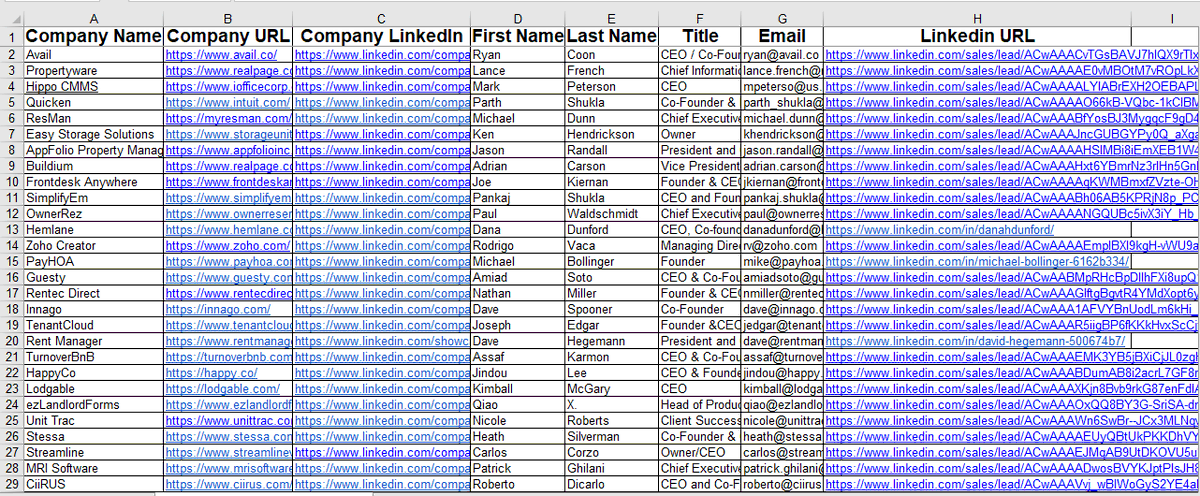Viewport: 1200px width, 496px height.
Task: Select the Vice President title cell
Action: point(698,166)
